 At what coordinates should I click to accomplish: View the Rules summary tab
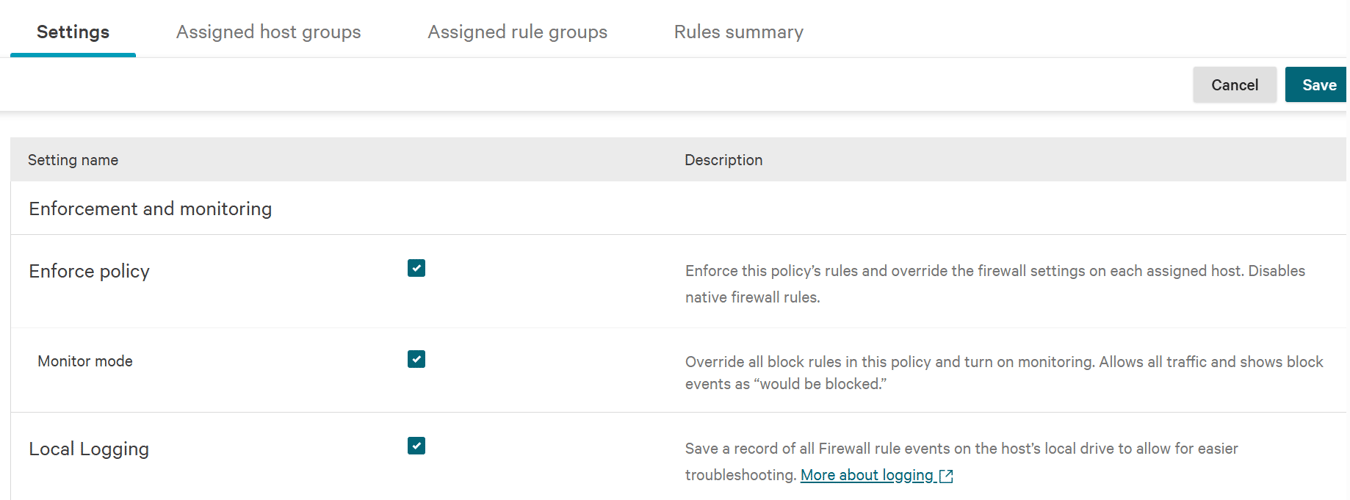pos(738,32)
